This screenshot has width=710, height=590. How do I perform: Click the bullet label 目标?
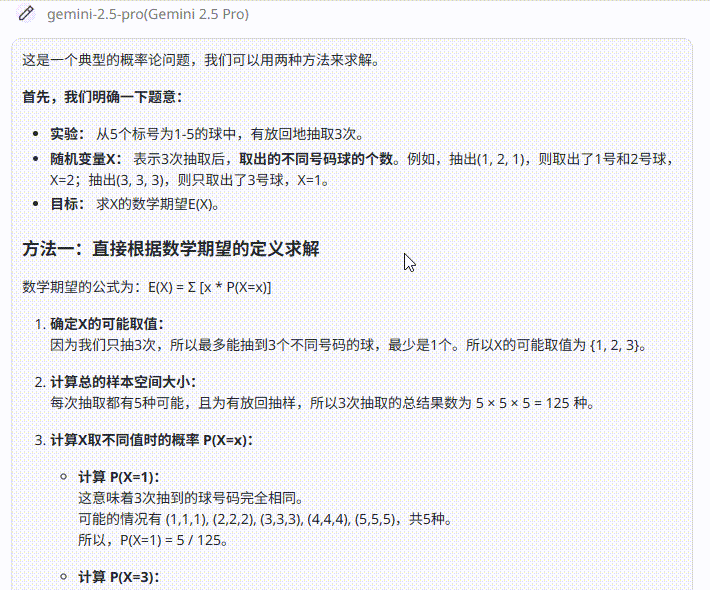(67, 204)
